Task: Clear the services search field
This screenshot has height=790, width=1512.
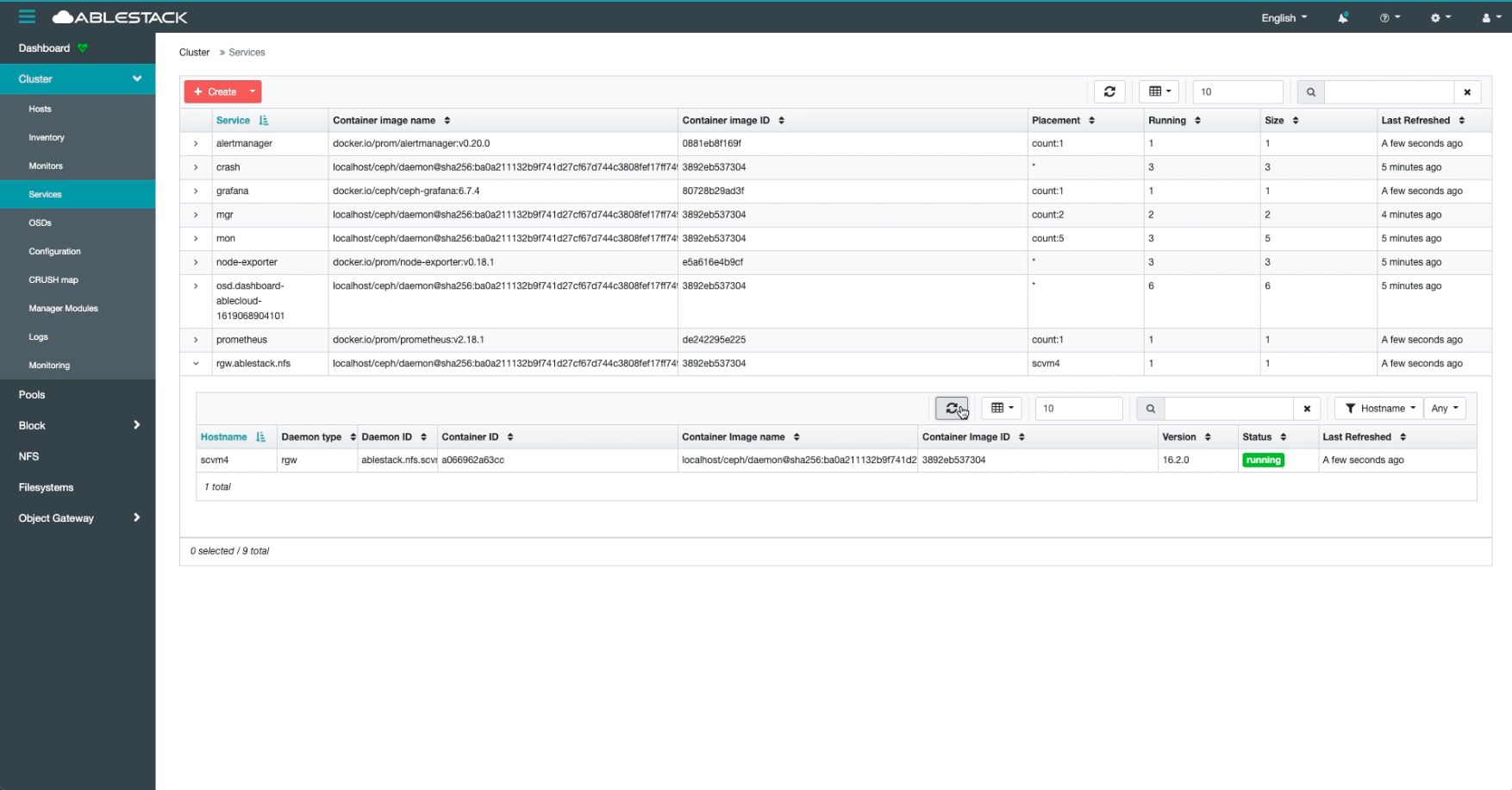Action: [1467, 91]
